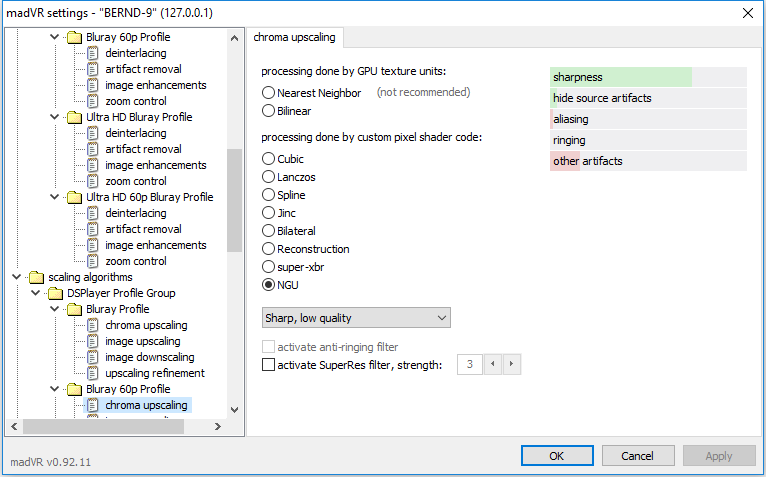Select the Nearest Neighbor radio button
This screenshot has height=477, width=766.
(268, 92)
